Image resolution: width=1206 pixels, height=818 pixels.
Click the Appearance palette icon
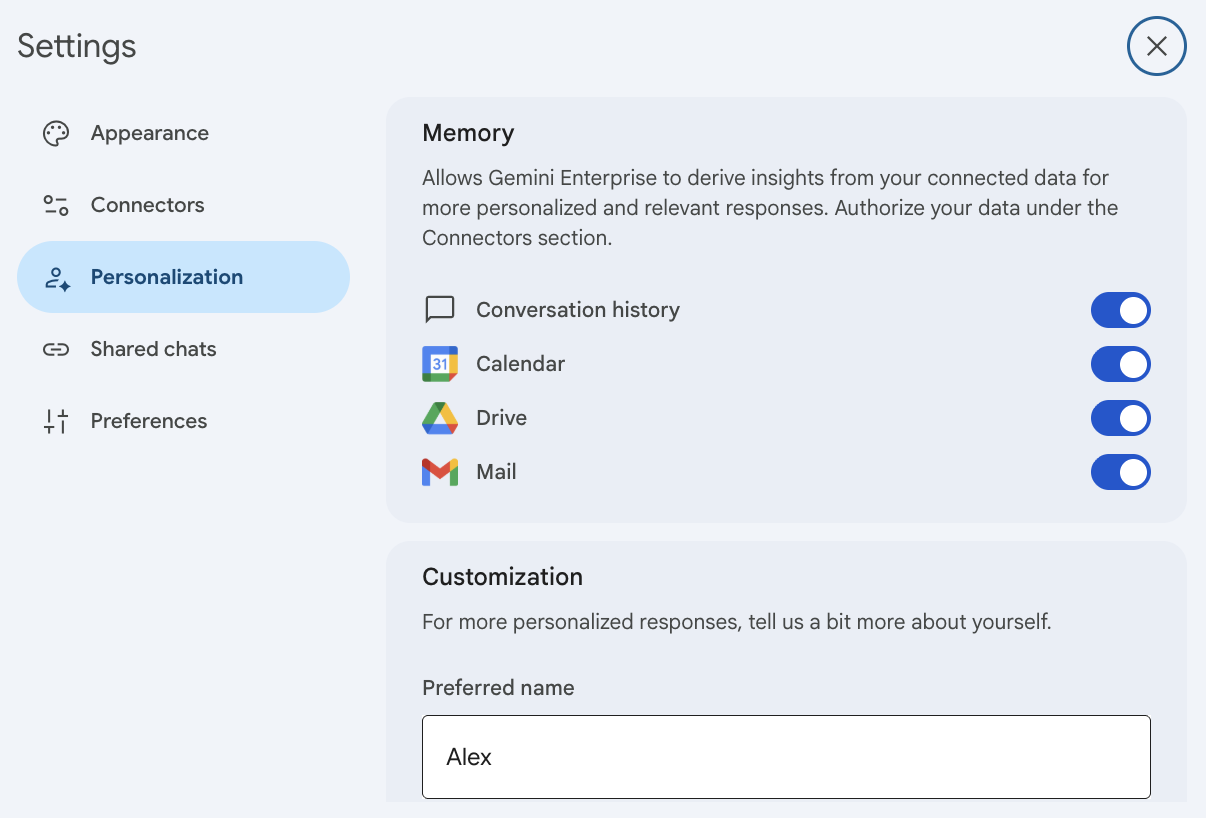(x=55, y=132)
